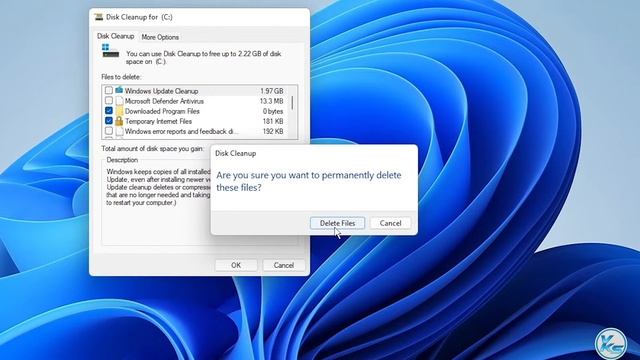Uncheck the Temporary Internet Files checkbox
Viewport: 640px width, 360px height.
(x=109, y=121)
